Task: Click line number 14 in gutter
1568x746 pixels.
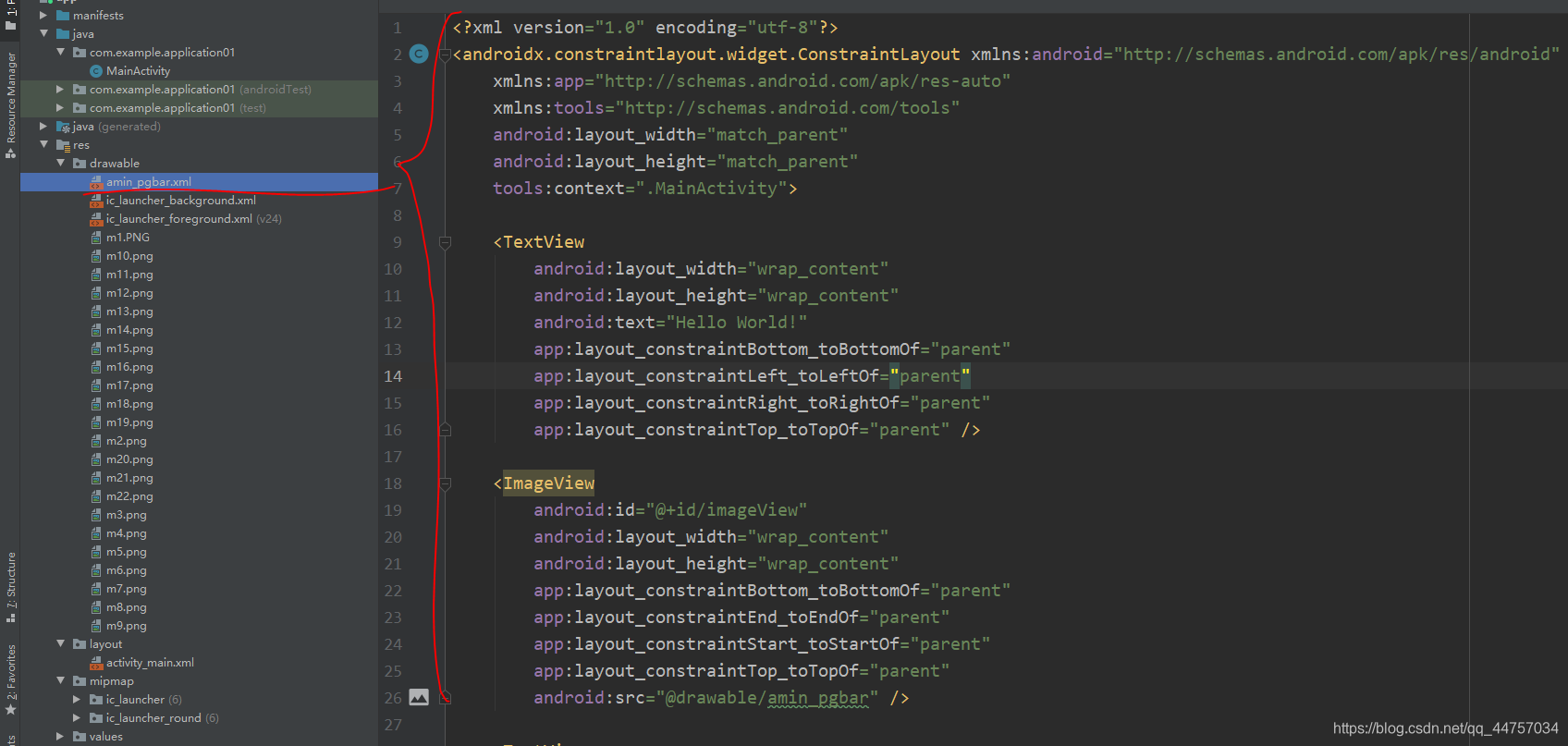Action: coord(393,376)
